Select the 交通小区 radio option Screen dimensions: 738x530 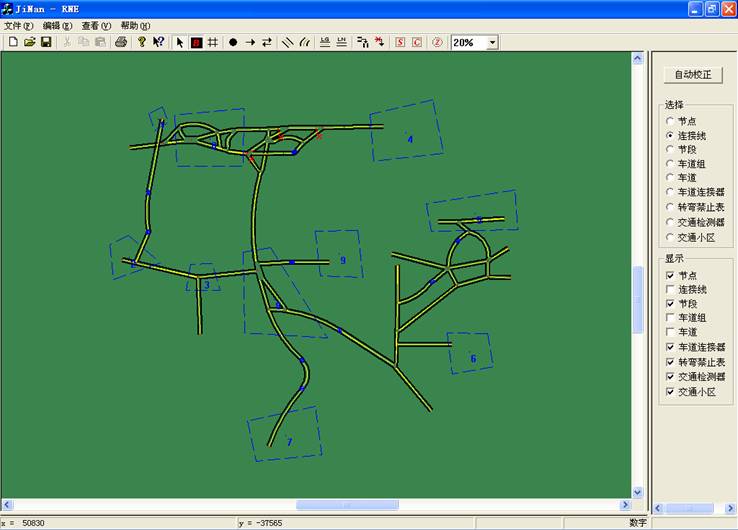coord(670,238)
